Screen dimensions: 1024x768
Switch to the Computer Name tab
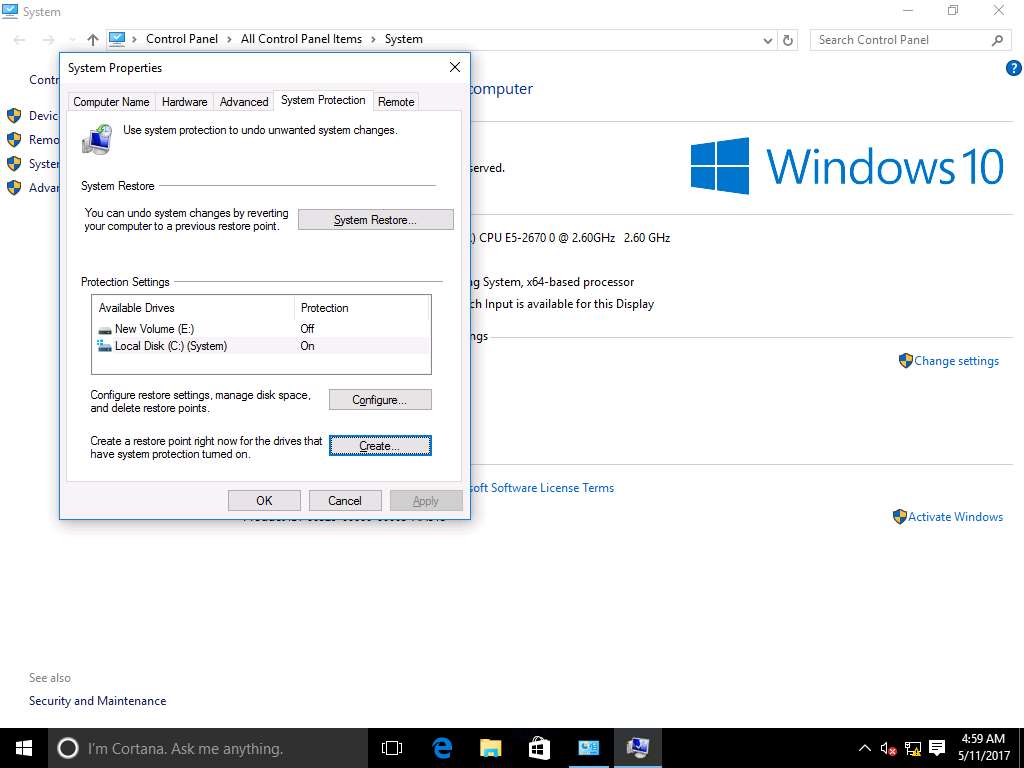pos(111,102)
